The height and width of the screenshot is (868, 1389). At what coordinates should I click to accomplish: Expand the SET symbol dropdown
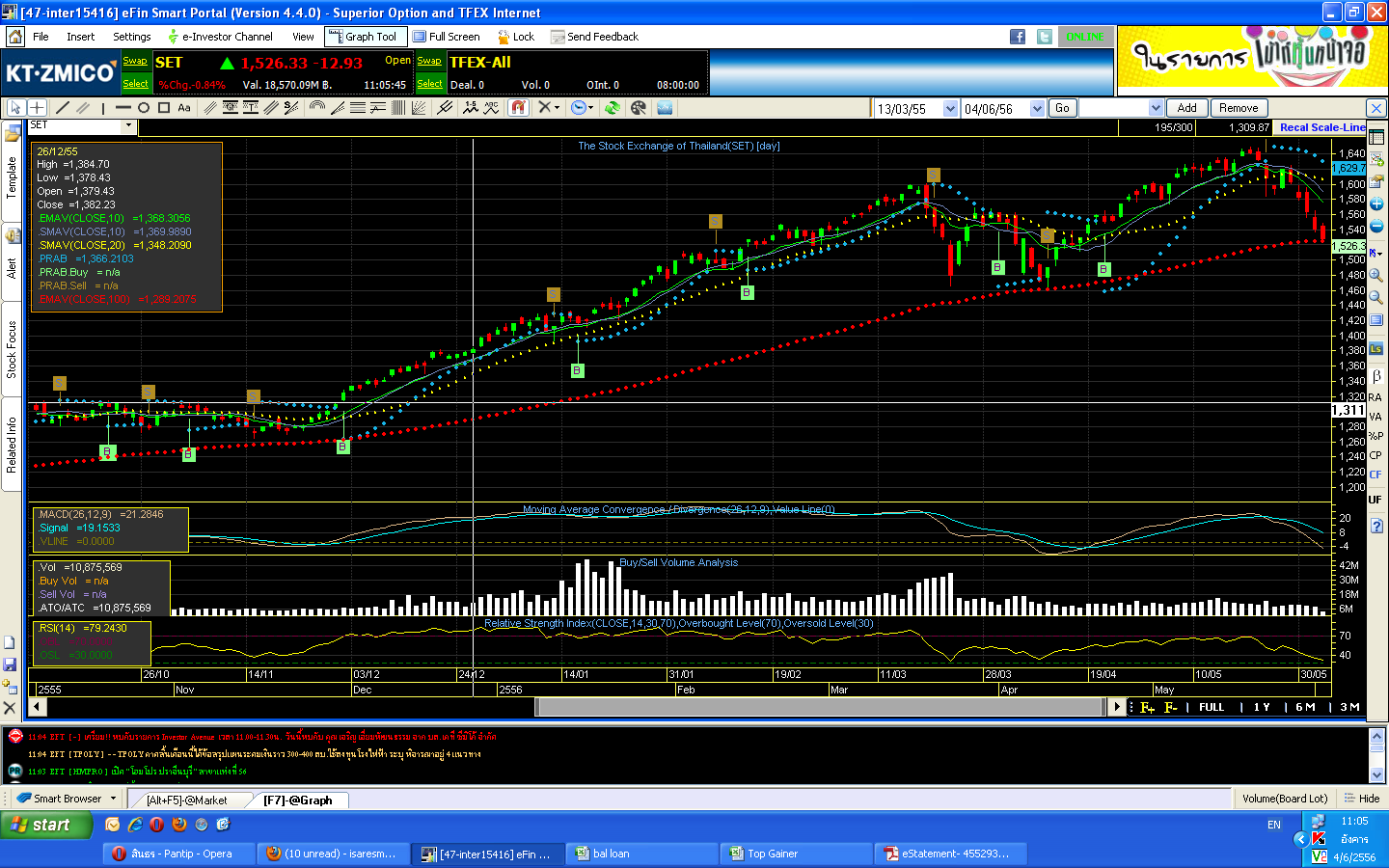[x=128, y=126]
